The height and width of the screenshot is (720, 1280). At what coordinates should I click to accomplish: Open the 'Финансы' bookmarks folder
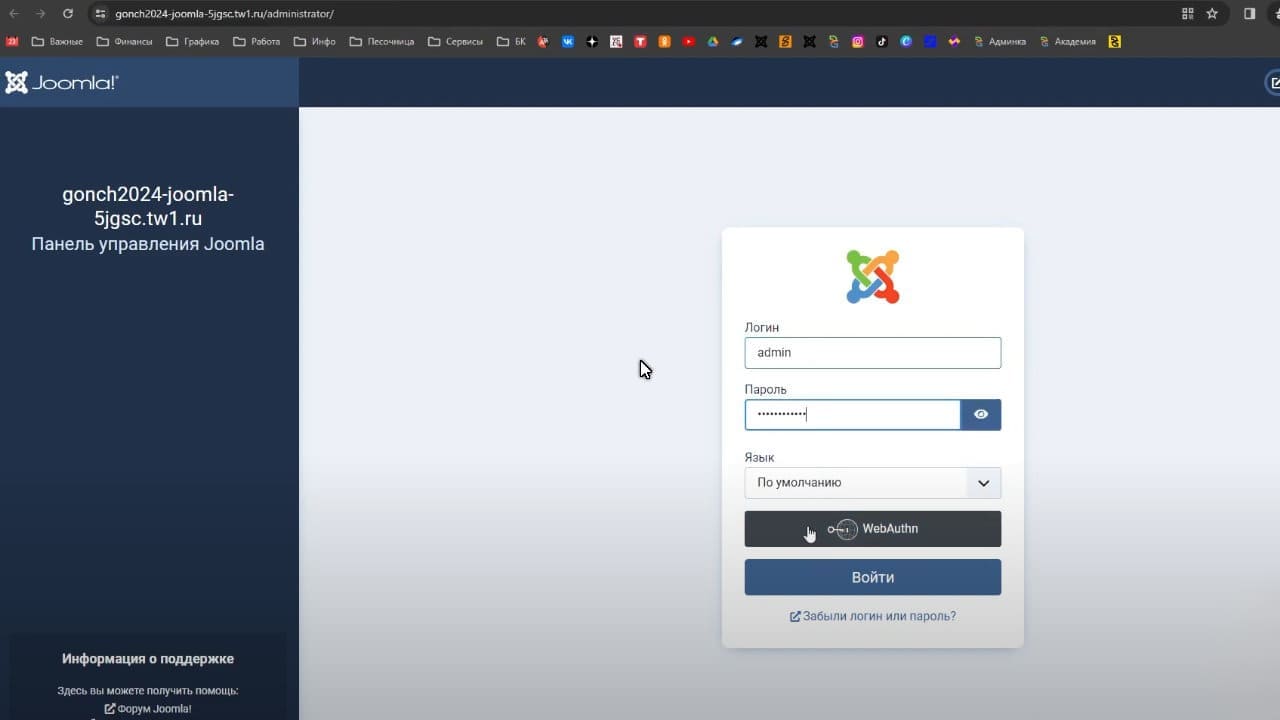[125, 42]
